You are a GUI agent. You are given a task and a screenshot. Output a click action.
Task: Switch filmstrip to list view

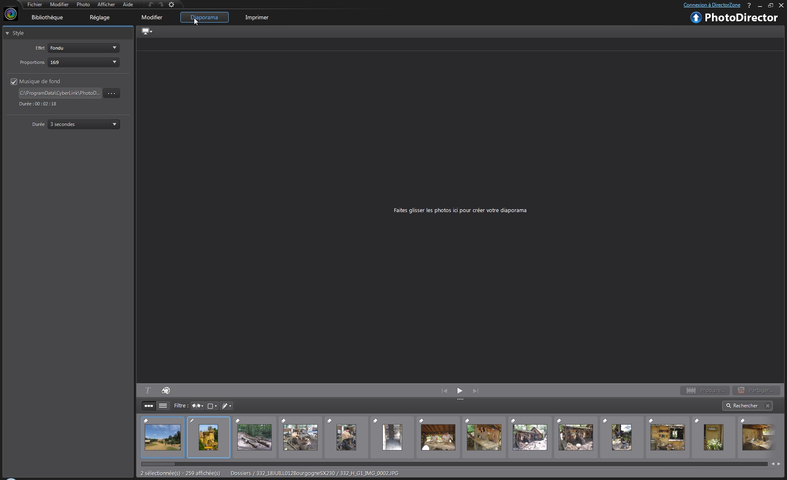(163, 405)
